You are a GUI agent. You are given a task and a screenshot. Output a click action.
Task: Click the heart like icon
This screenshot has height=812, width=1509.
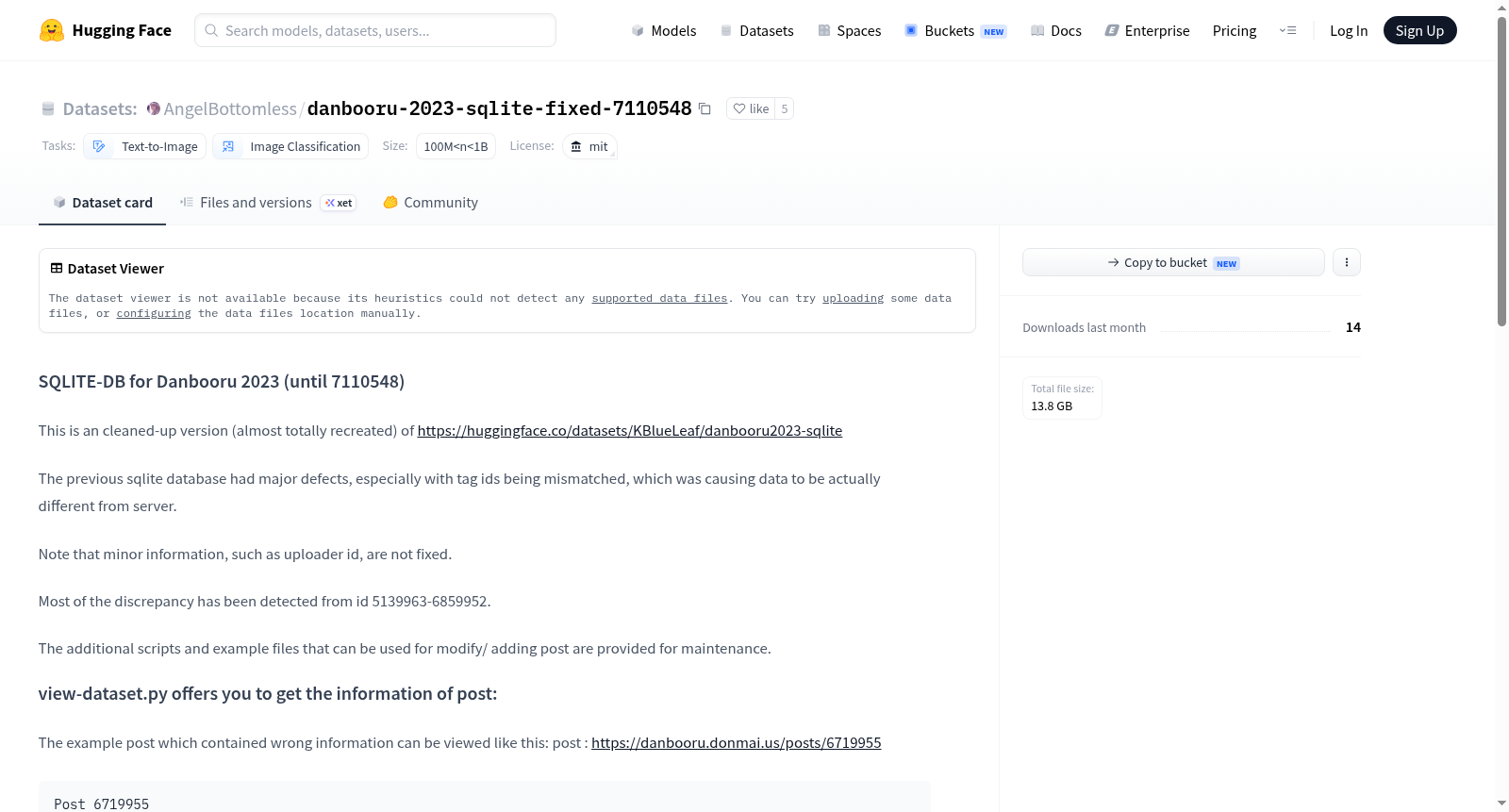(x=739, y=108)
